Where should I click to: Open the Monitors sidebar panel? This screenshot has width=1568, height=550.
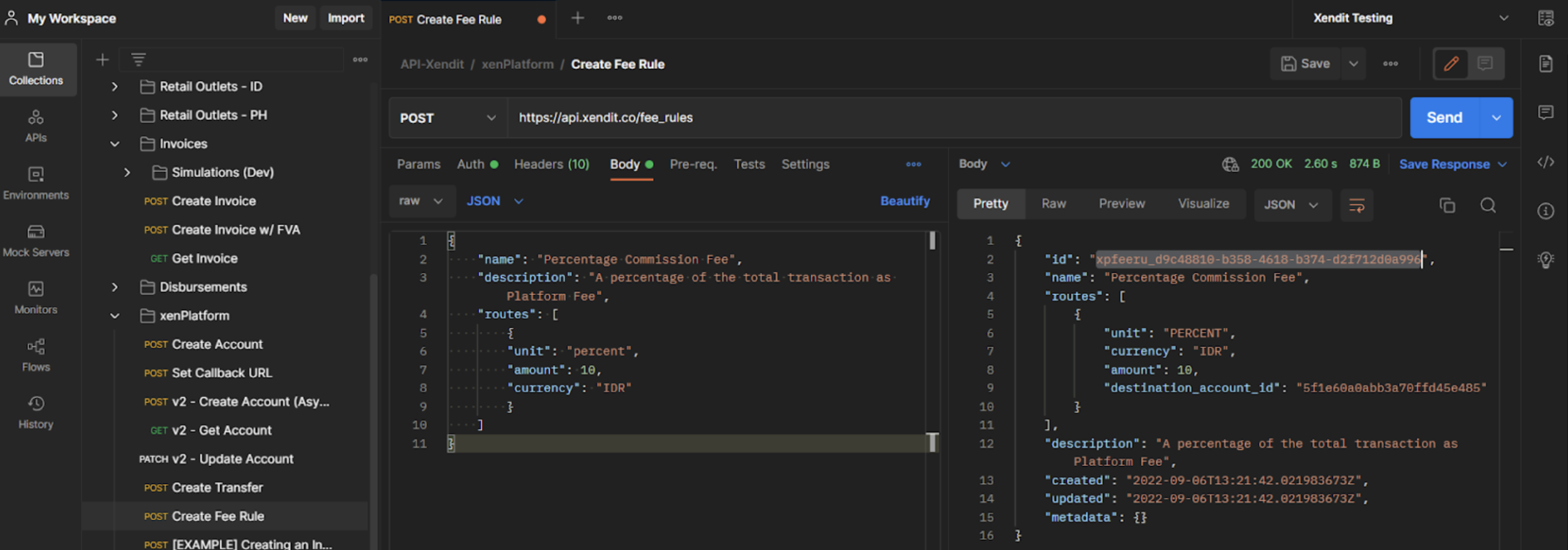(x=36, y=298)
